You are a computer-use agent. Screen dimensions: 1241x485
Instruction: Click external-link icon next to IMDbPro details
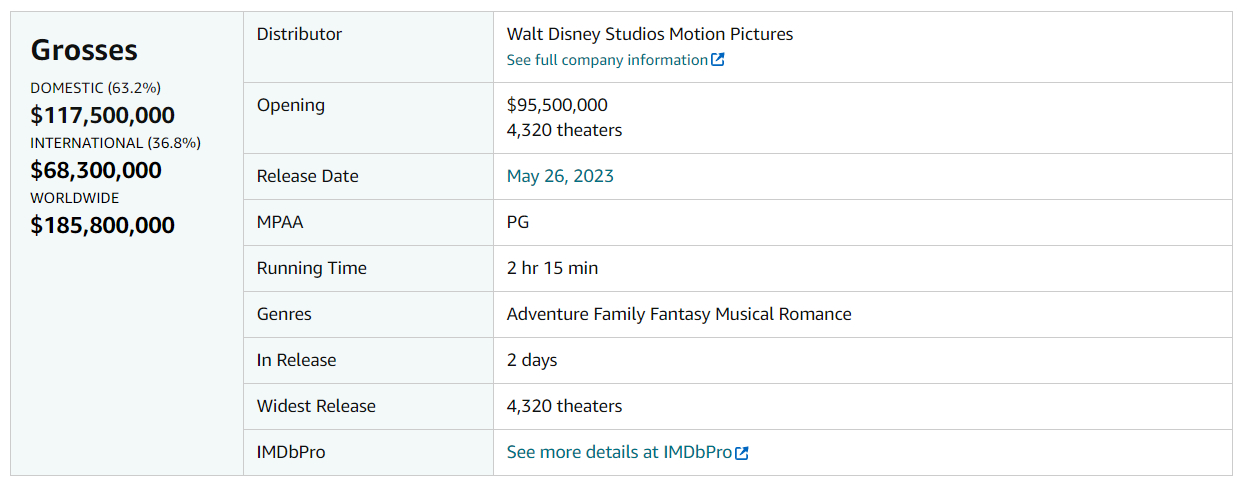coord(742,453)
